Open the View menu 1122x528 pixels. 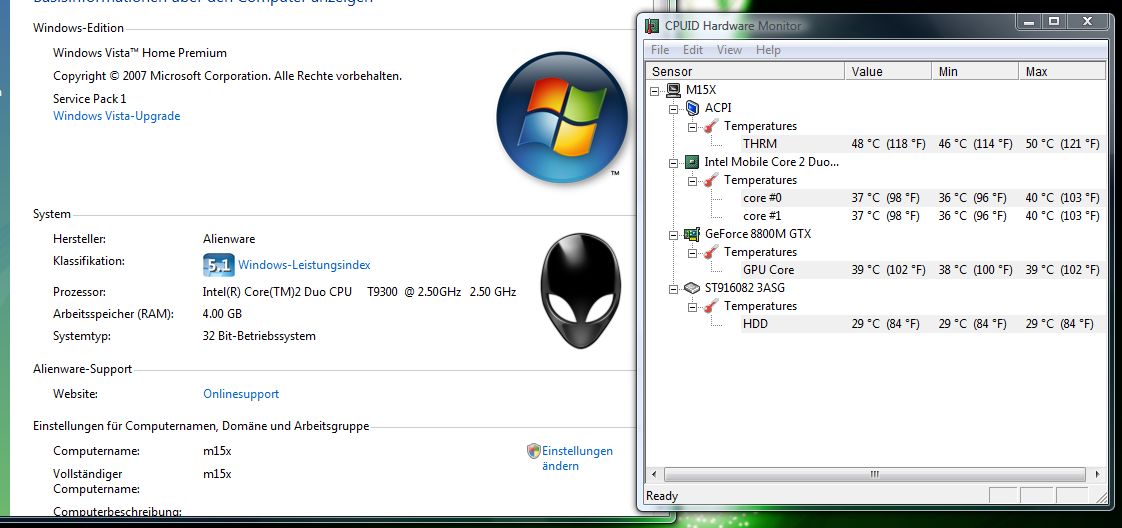[729, 50]
